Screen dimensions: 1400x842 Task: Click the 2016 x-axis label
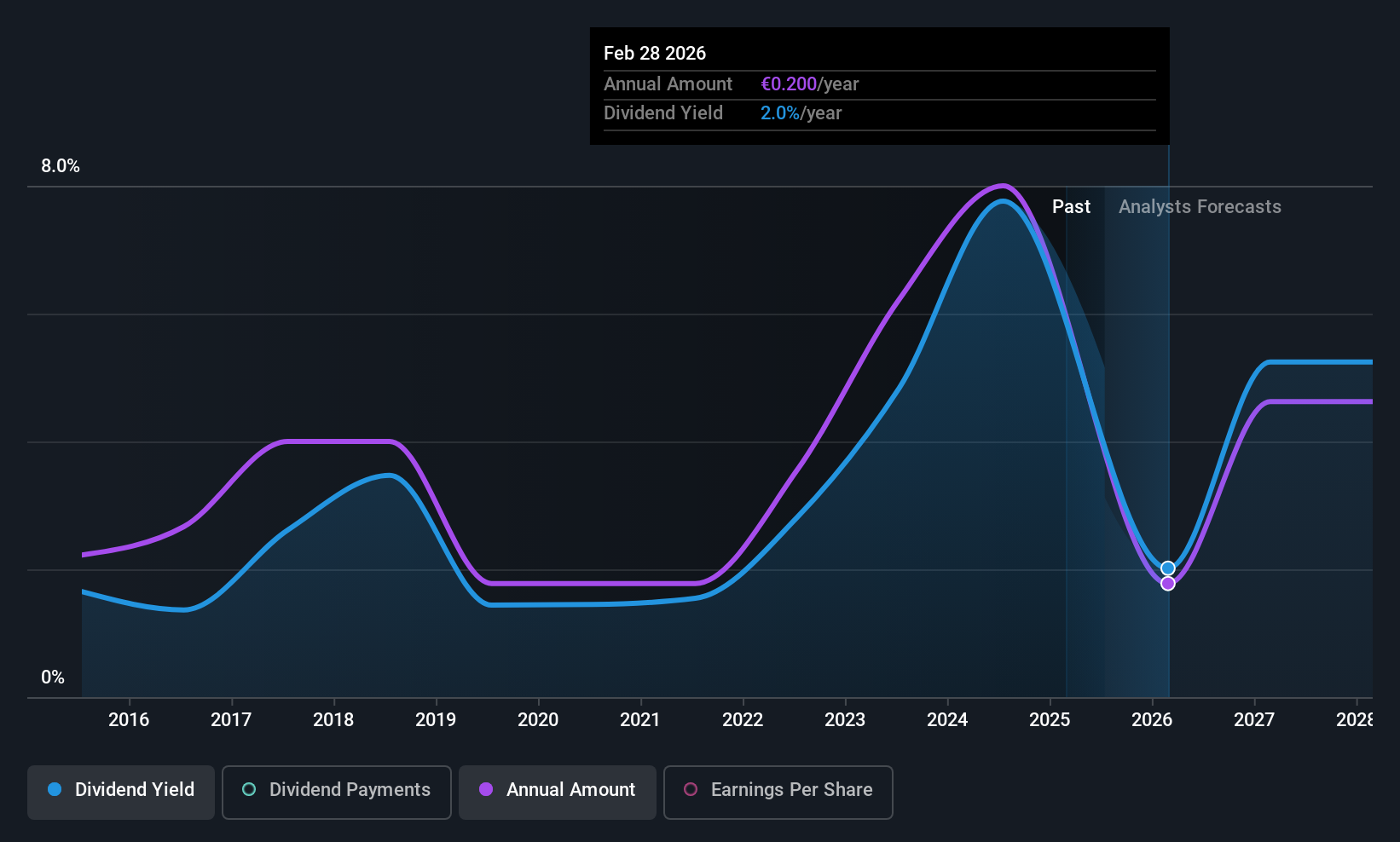pyautogui.click(x=129, y=720)
